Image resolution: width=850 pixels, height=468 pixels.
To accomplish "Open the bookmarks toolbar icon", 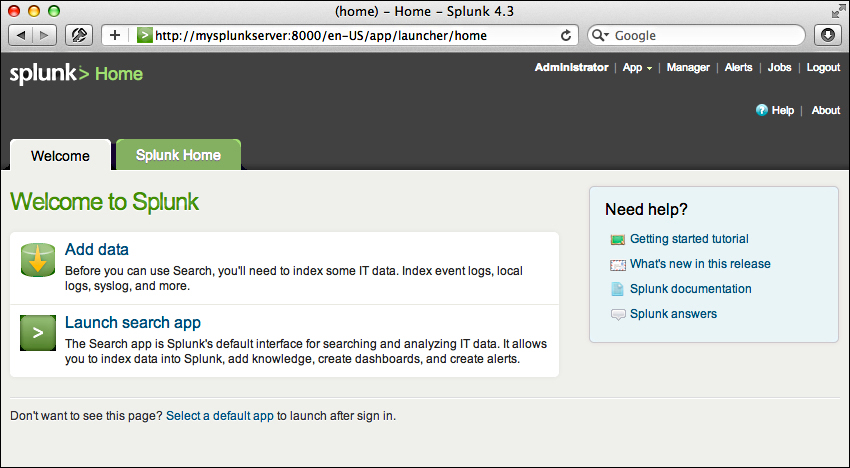I will tap(79, 36).
